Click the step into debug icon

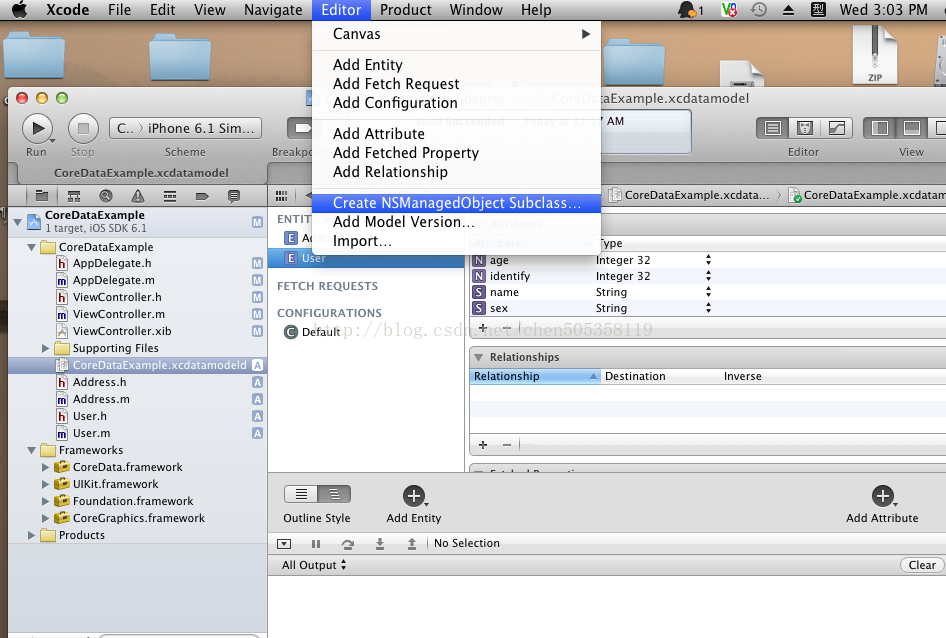point(379,544)
